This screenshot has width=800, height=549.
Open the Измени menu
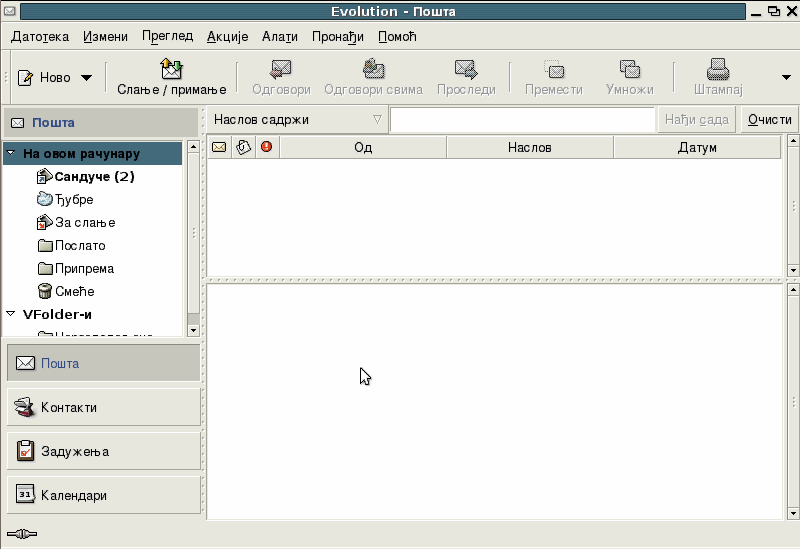(x=105, y=37)
